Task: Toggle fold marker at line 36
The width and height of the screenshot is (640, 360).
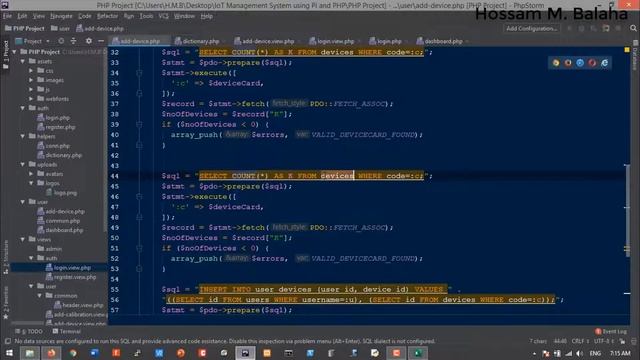Action: tap(139, 93)
